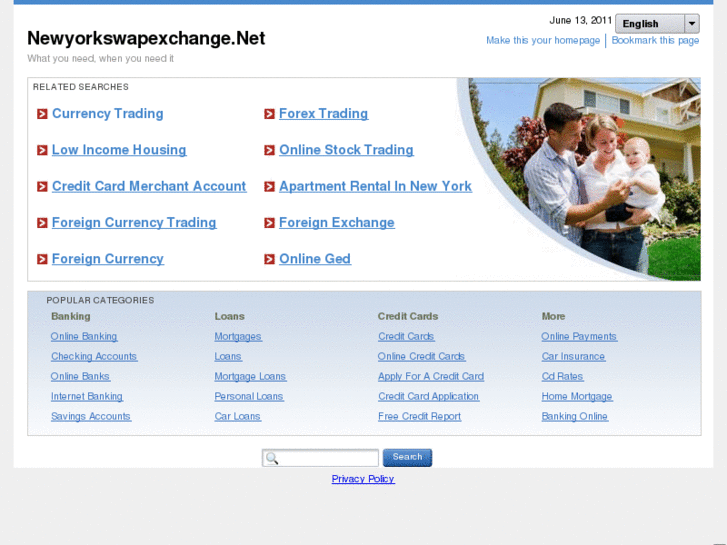Open Online Payments link
This screenshot has height=545, width=727.
[x=579, y=337]
